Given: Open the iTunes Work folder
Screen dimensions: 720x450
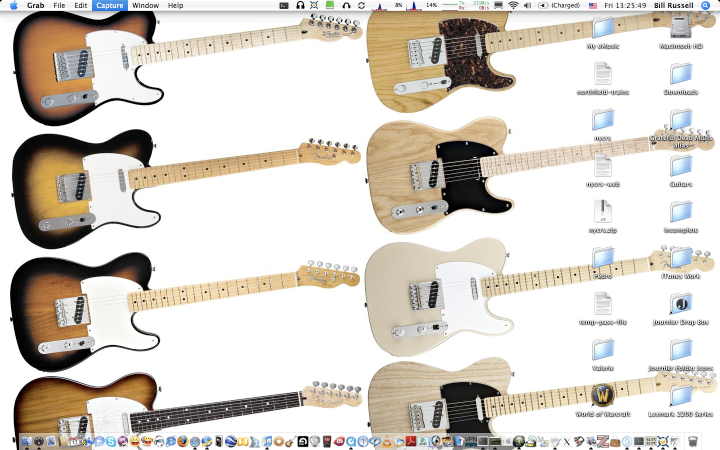Looking at the screenshot, I should (x=681, y=258).
